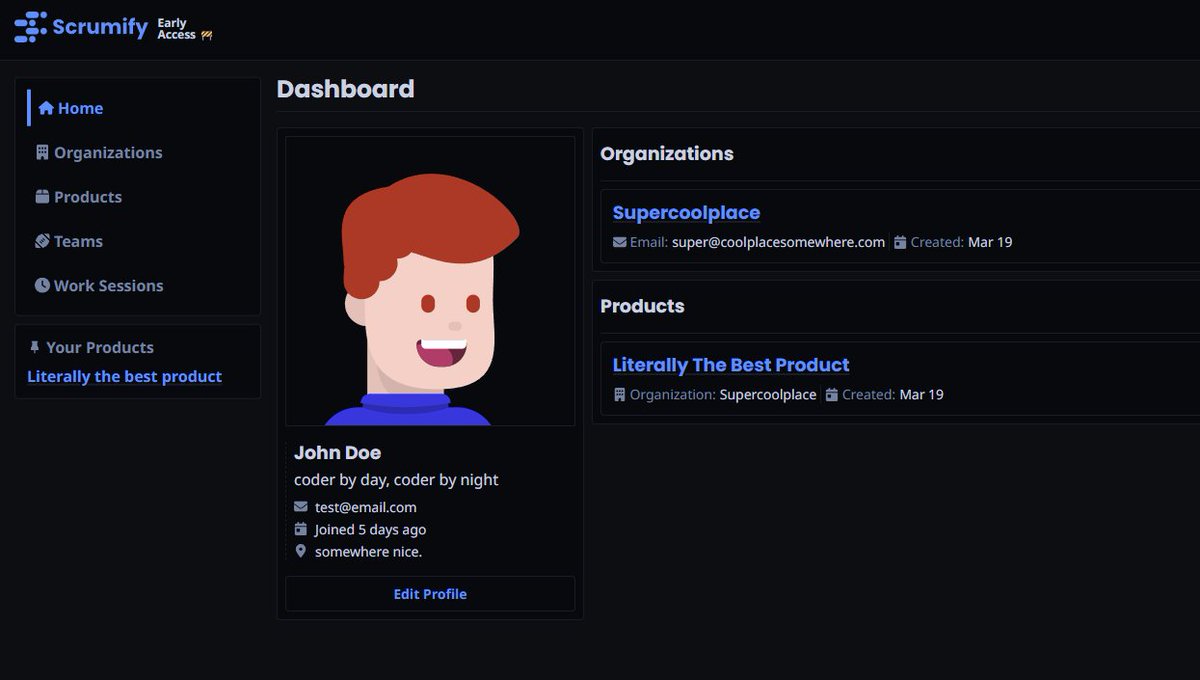Screen dimensions: 1200x680
Task: Click the Organizations building icon
Action: (x=41, y=152)
